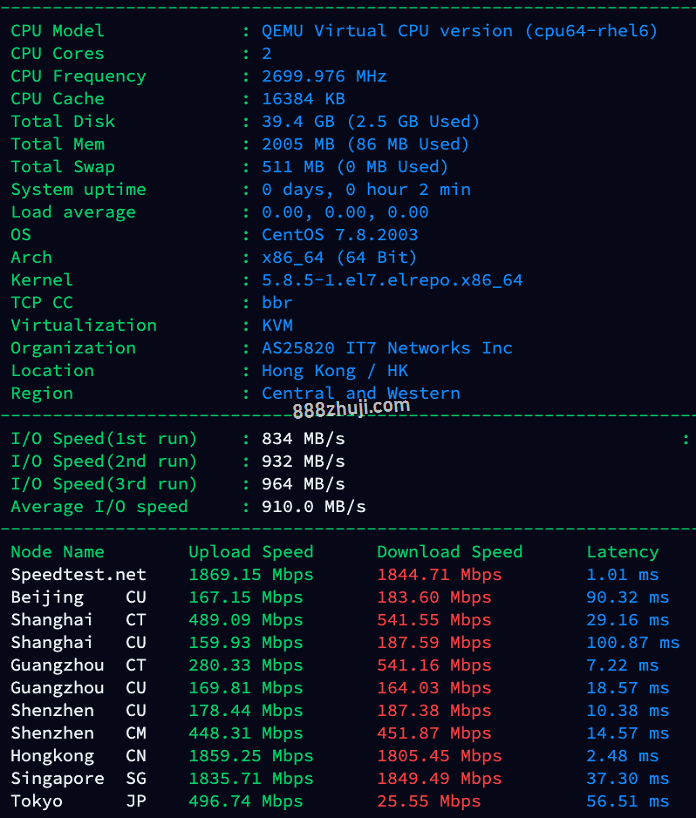The height and width of the screenshot is (818, 696).
Task: Click the CPU Model value text
Action: tap(459, 31)
